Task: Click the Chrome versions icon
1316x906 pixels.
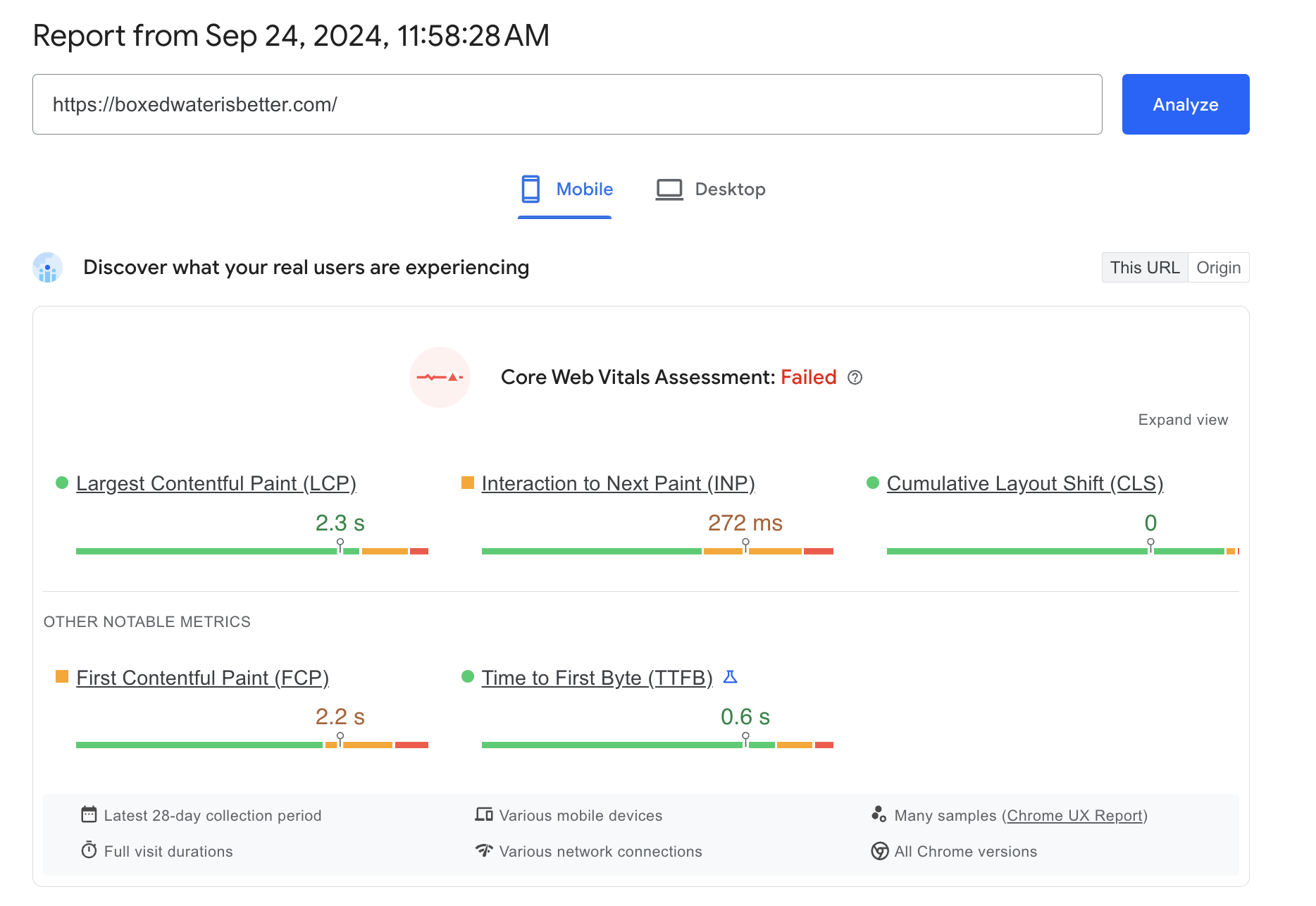Action: [x=879, y=851]
